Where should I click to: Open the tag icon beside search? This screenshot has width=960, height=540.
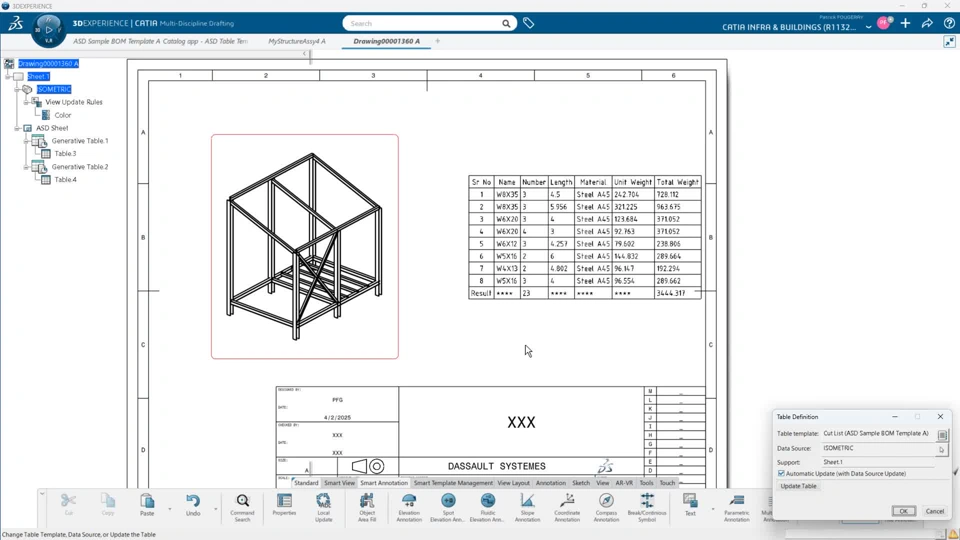[528, 23]
